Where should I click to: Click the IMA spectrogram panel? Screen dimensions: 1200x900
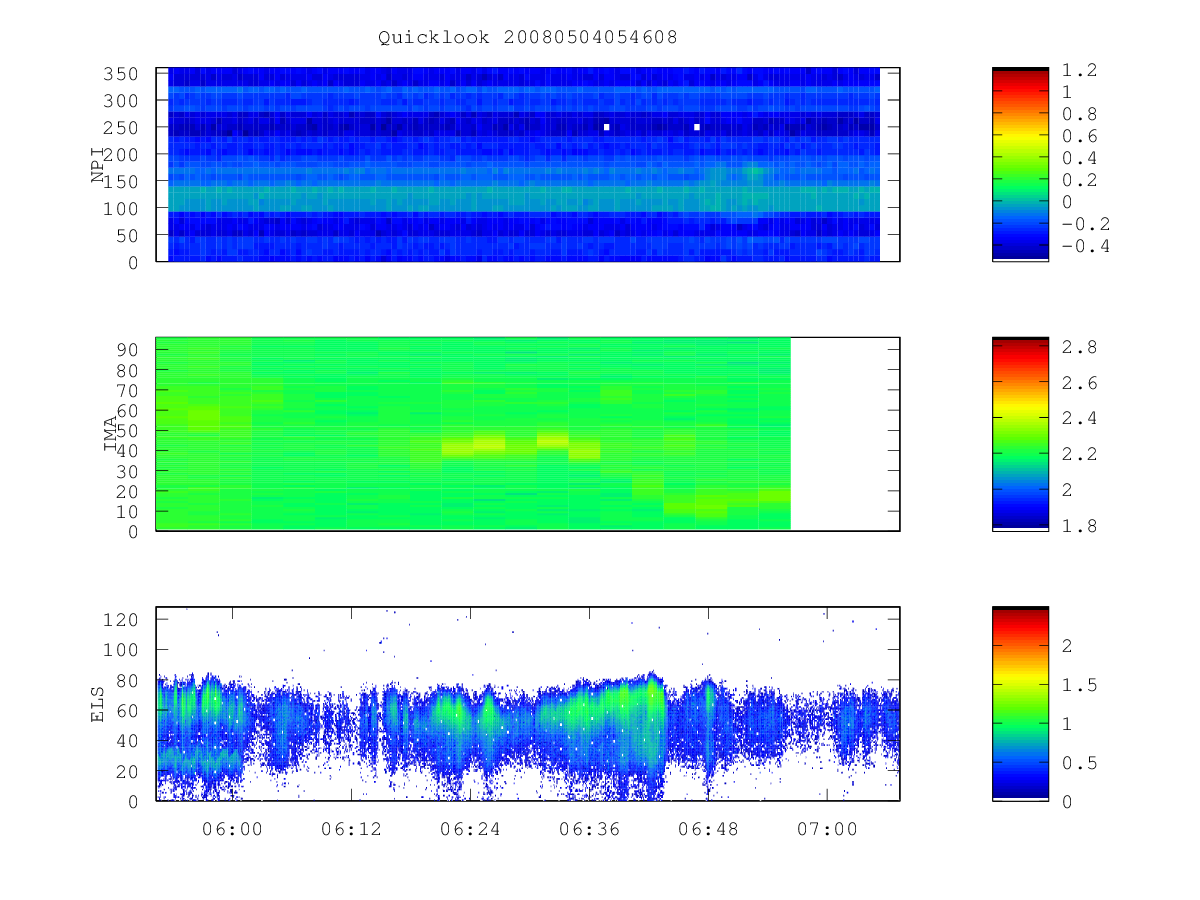528,434
